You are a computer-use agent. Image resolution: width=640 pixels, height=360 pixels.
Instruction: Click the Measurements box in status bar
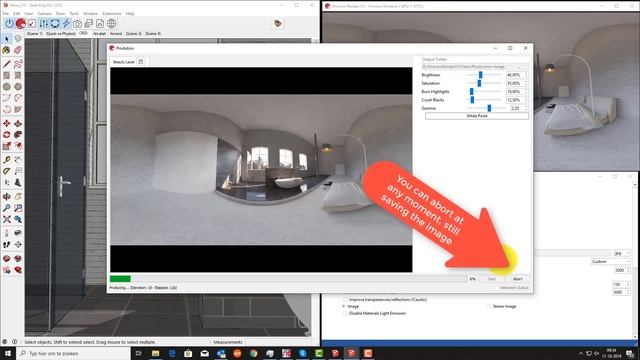[x=228, y=342]
